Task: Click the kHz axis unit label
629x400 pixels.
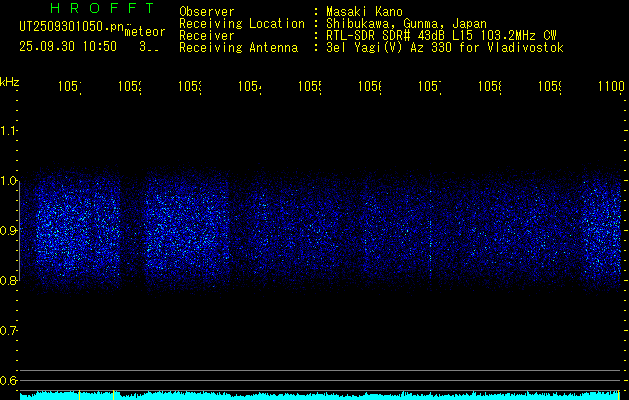Action: [x=9, y=82]
